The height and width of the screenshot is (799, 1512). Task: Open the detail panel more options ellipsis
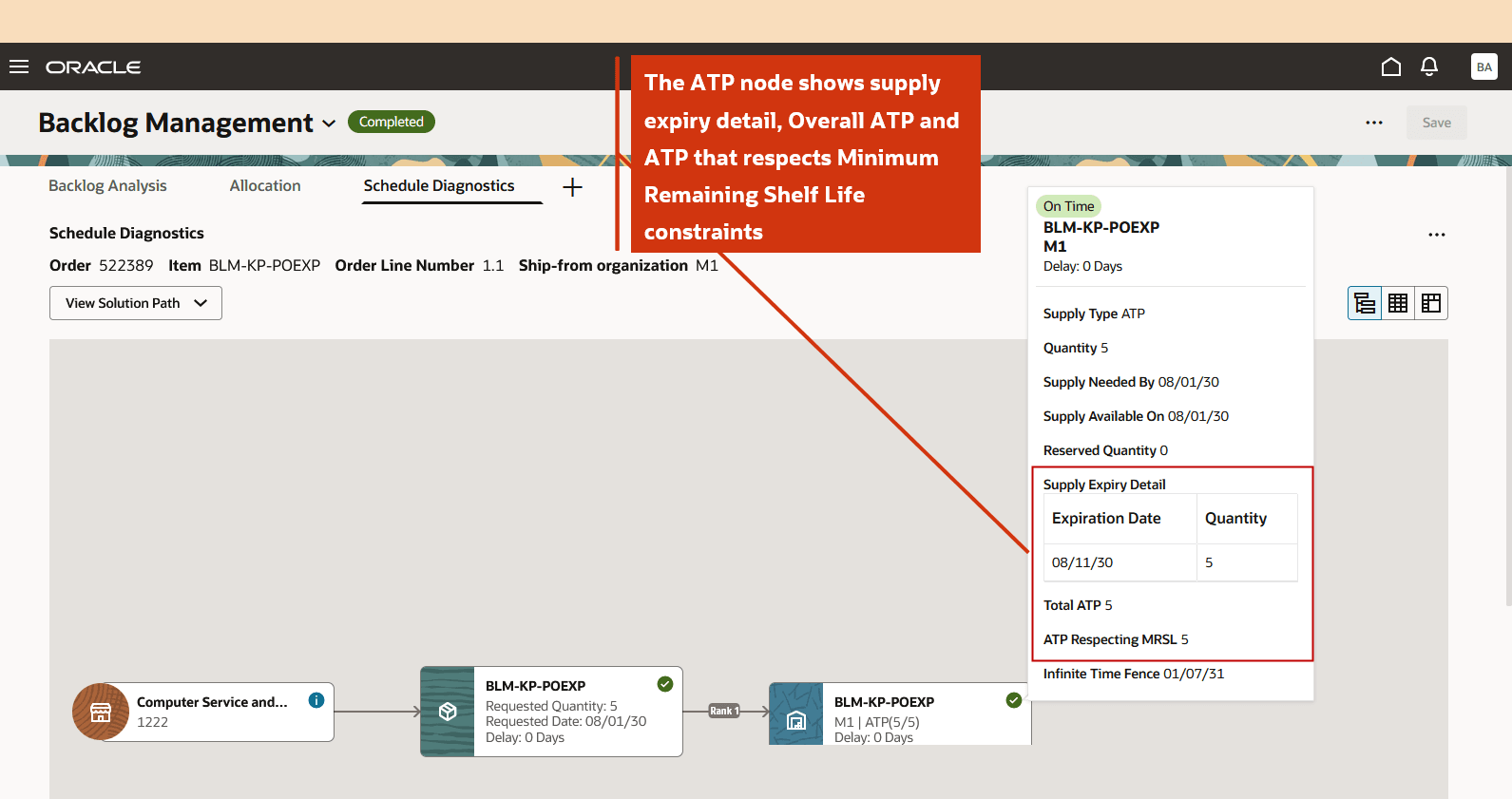1437,235
